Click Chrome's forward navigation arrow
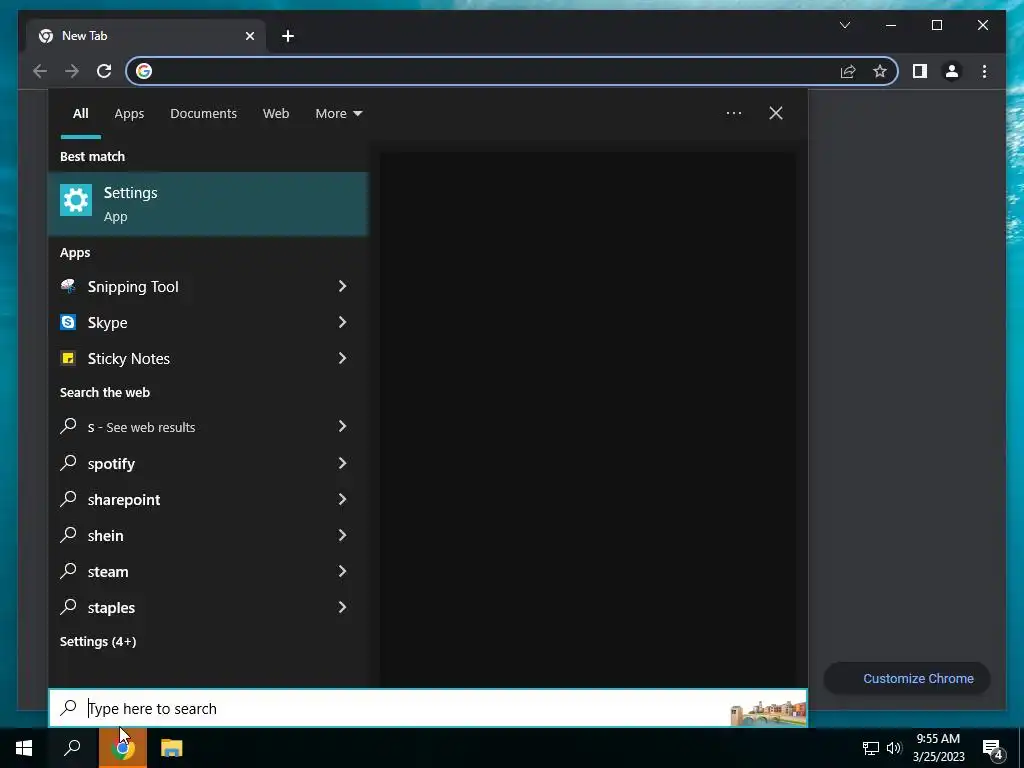The width and height of the screenshot is (1024, 768). tap(72, 71)
